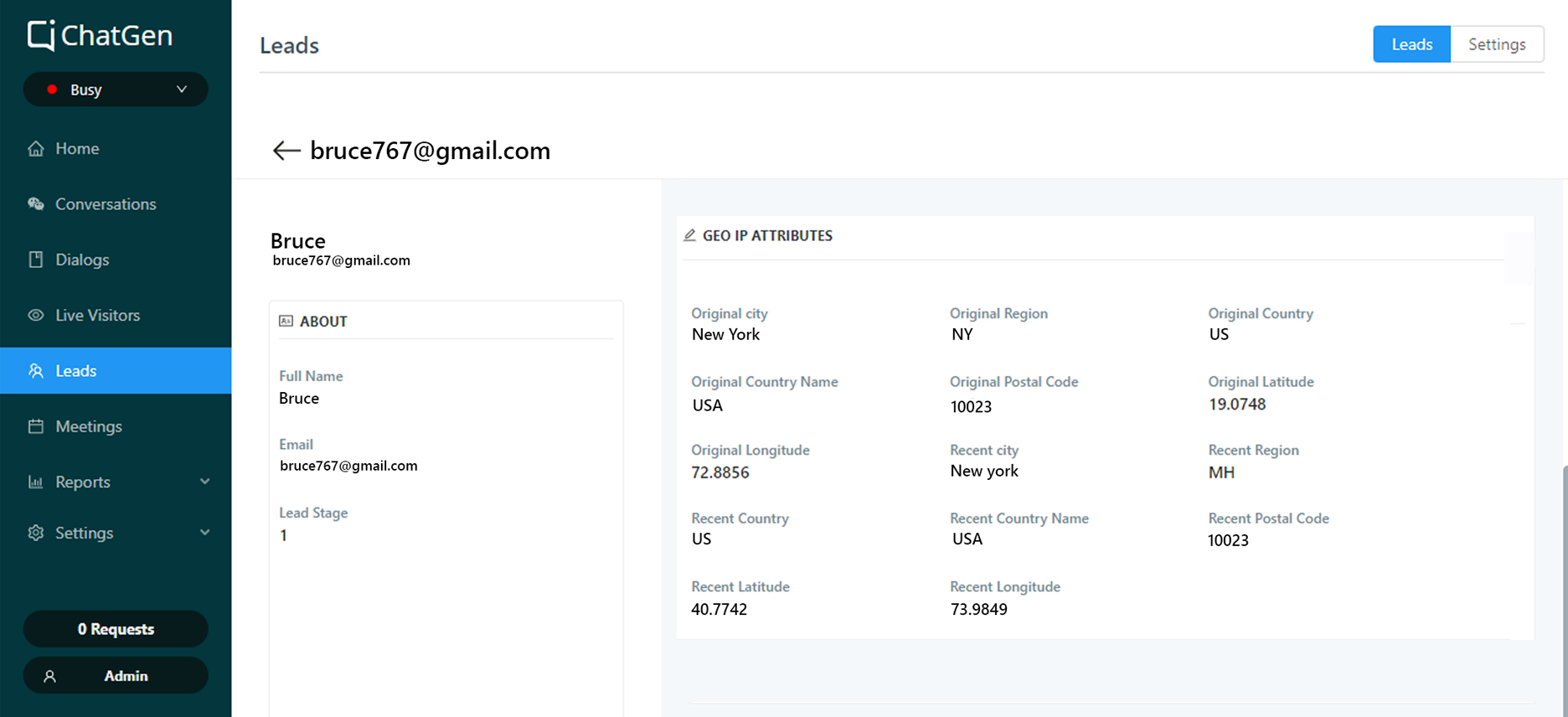Click the Dialogs book icon
Image resolution: width=1568 pixels, height=717 pixels.
tap(35, 260)
